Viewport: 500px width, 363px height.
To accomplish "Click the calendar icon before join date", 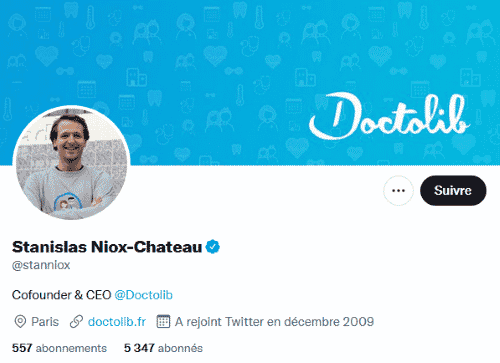I will [x=163, y=322].
